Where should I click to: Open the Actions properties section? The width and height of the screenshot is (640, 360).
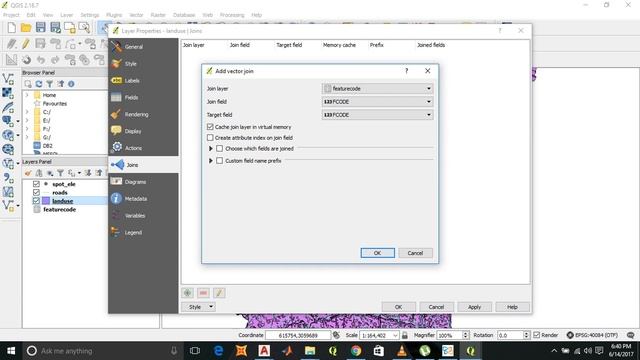click(x=143, y=148)
